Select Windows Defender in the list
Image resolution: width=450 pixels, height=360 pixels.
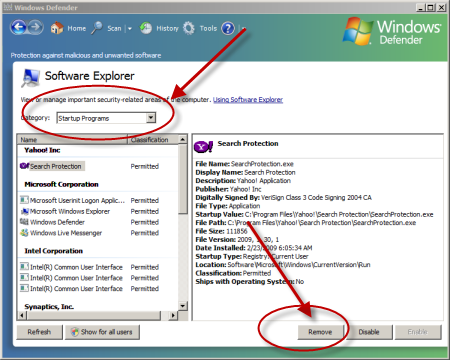(57, 222)
